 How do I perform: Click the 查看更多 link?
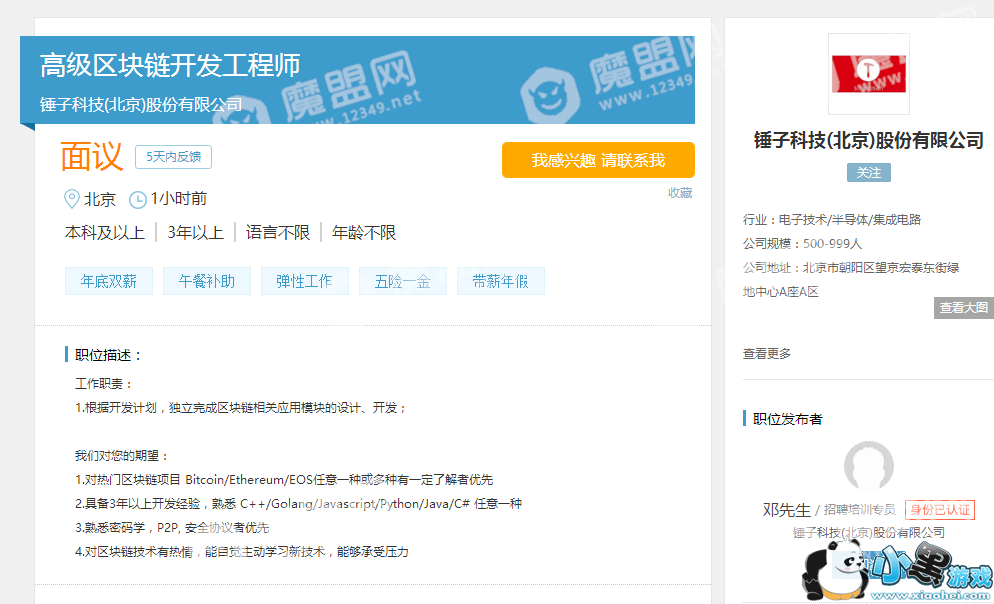tap(766, 354)
